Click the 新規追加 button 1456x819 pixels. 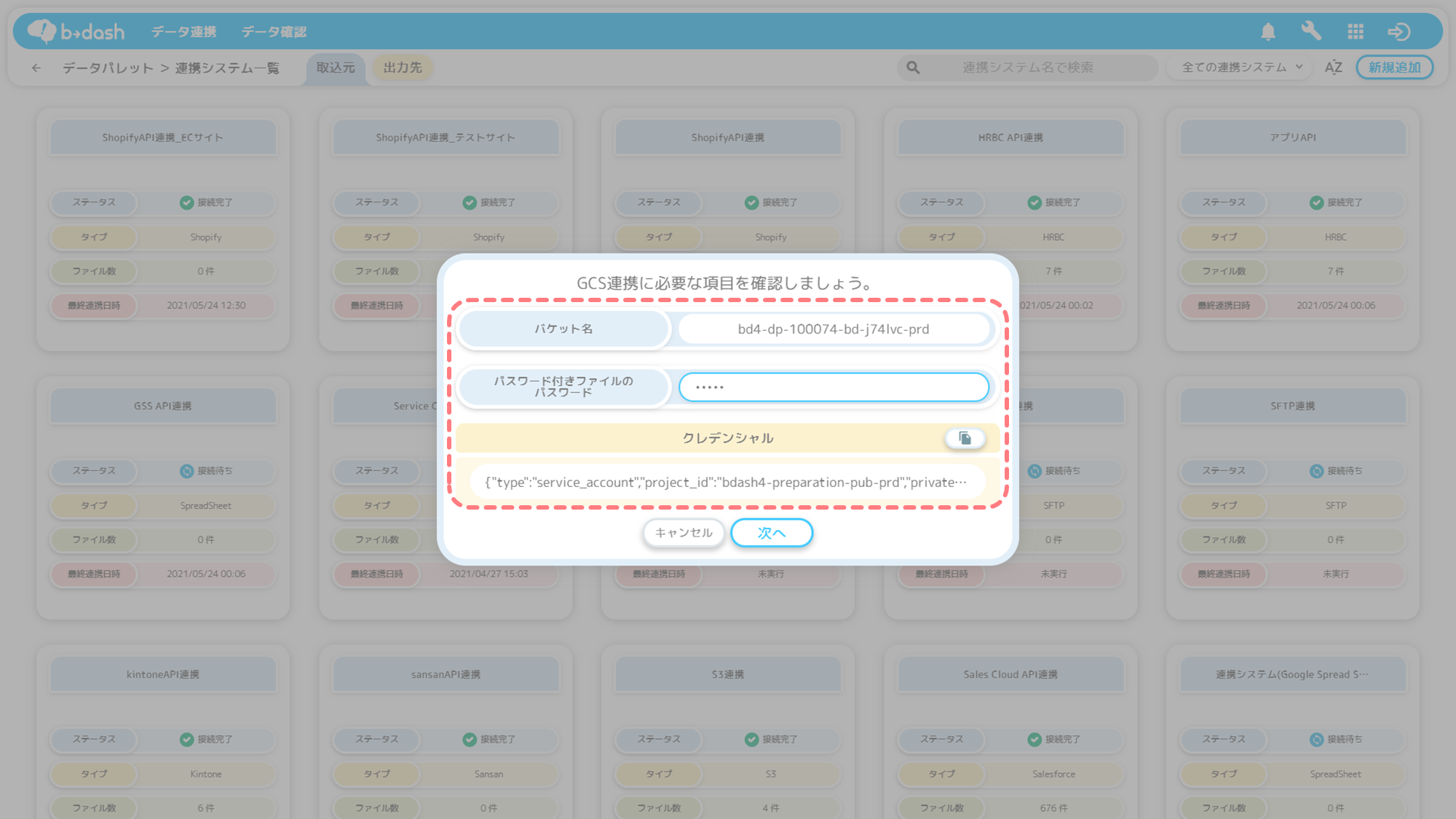click(x=1394, y=68)
